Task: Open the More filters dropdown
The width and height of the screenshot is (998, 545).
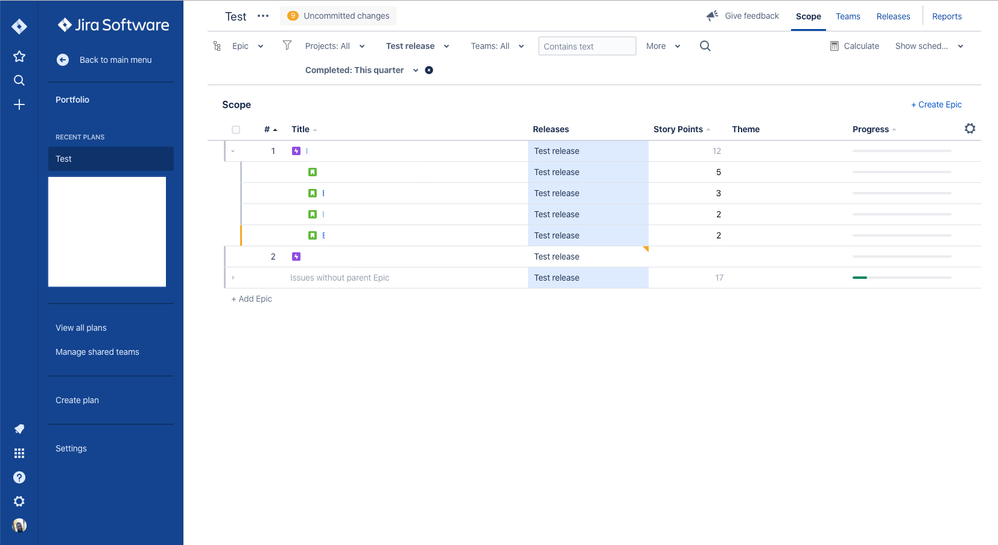Action: point(663,46)
